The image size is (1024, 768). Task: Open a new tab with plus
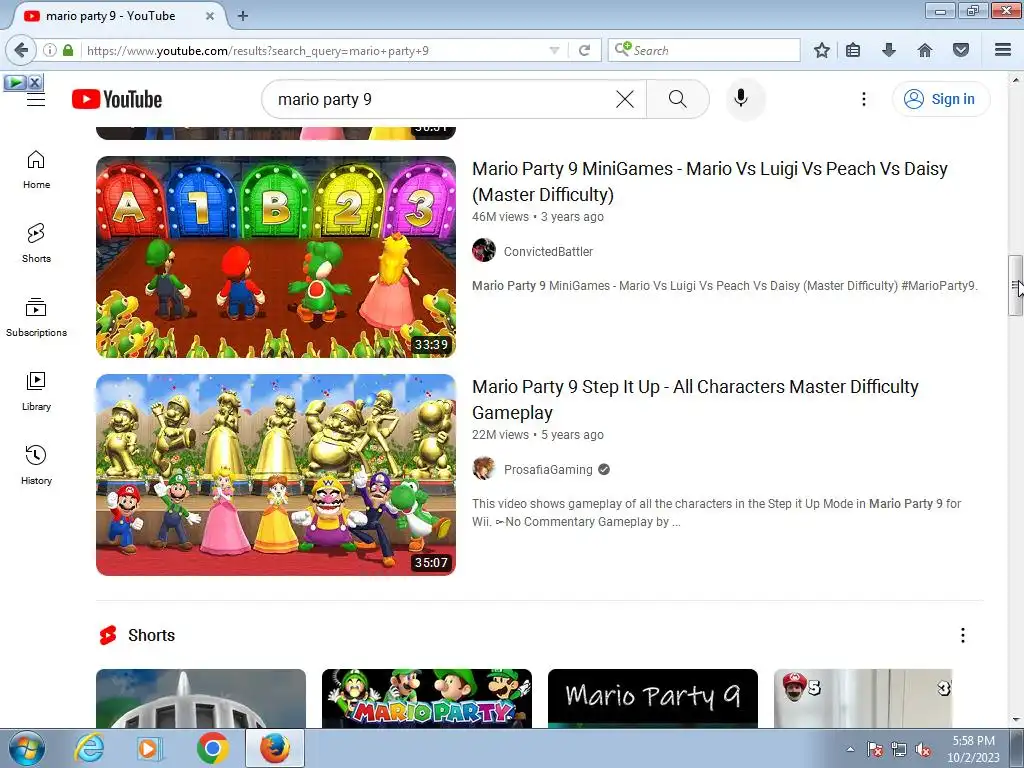pyautogui.click(x=243, y=16)
